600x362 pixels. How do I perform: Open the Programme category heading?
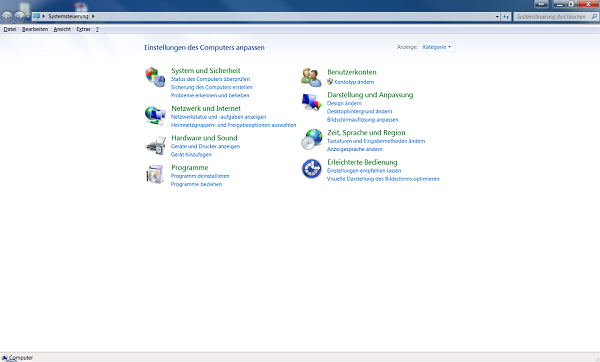point(189,168)
